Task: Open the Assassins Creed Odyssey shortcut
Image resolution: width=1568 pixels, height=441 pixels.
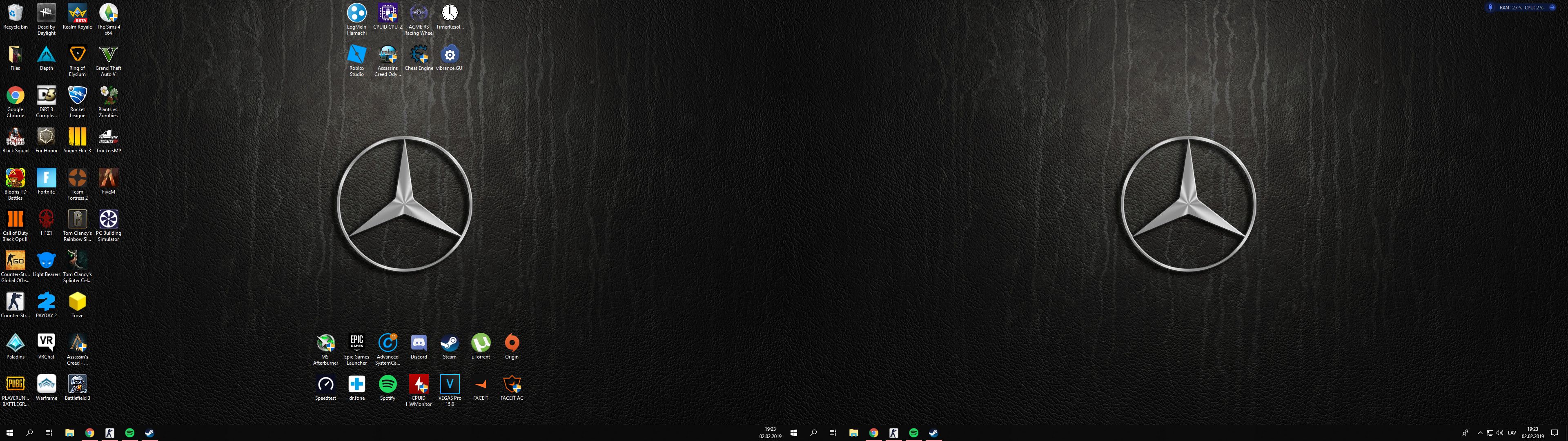Action: click(x=388, y=61)
